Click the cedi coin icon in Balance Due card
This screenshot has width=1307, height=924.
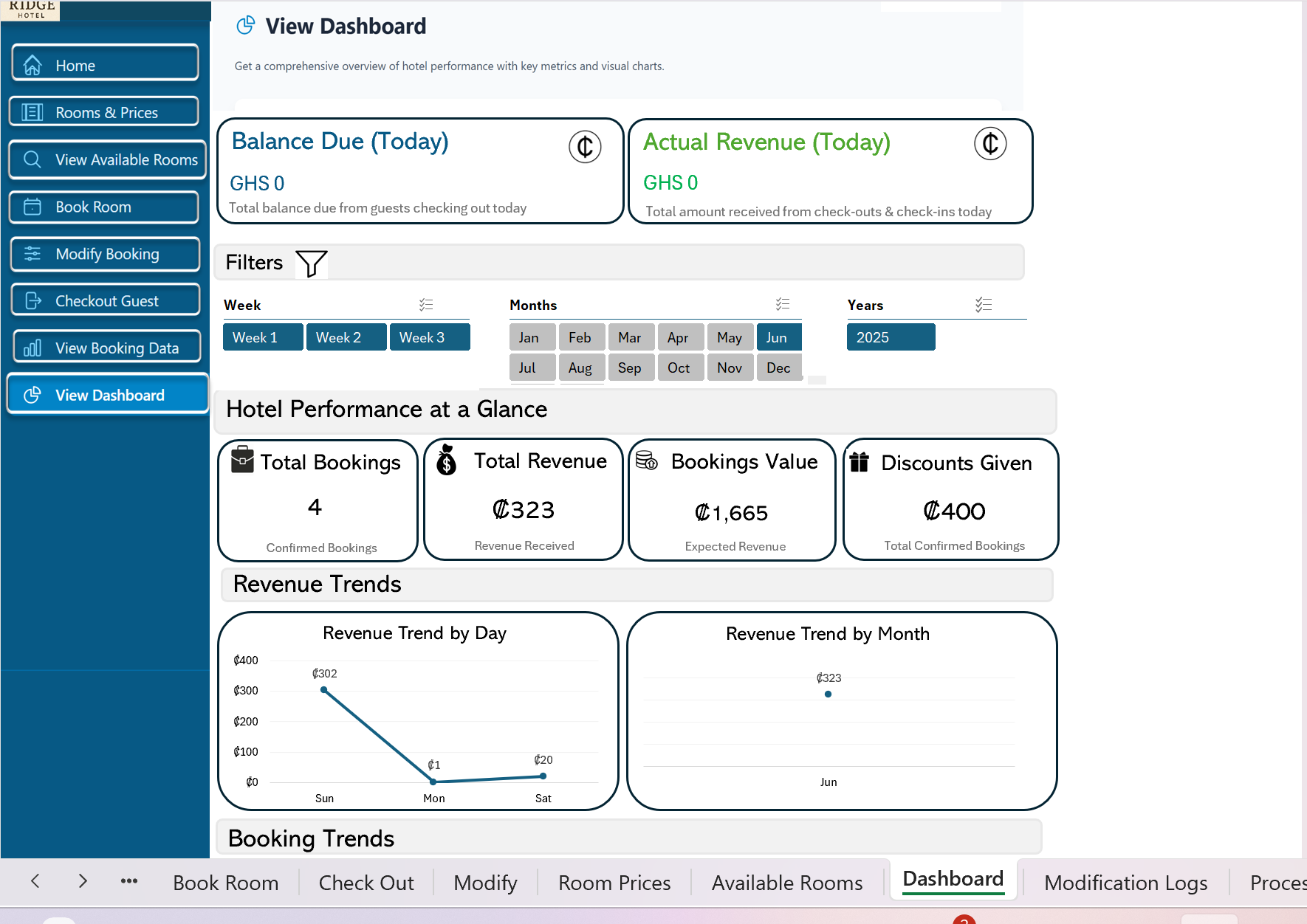tap(585, 147)
